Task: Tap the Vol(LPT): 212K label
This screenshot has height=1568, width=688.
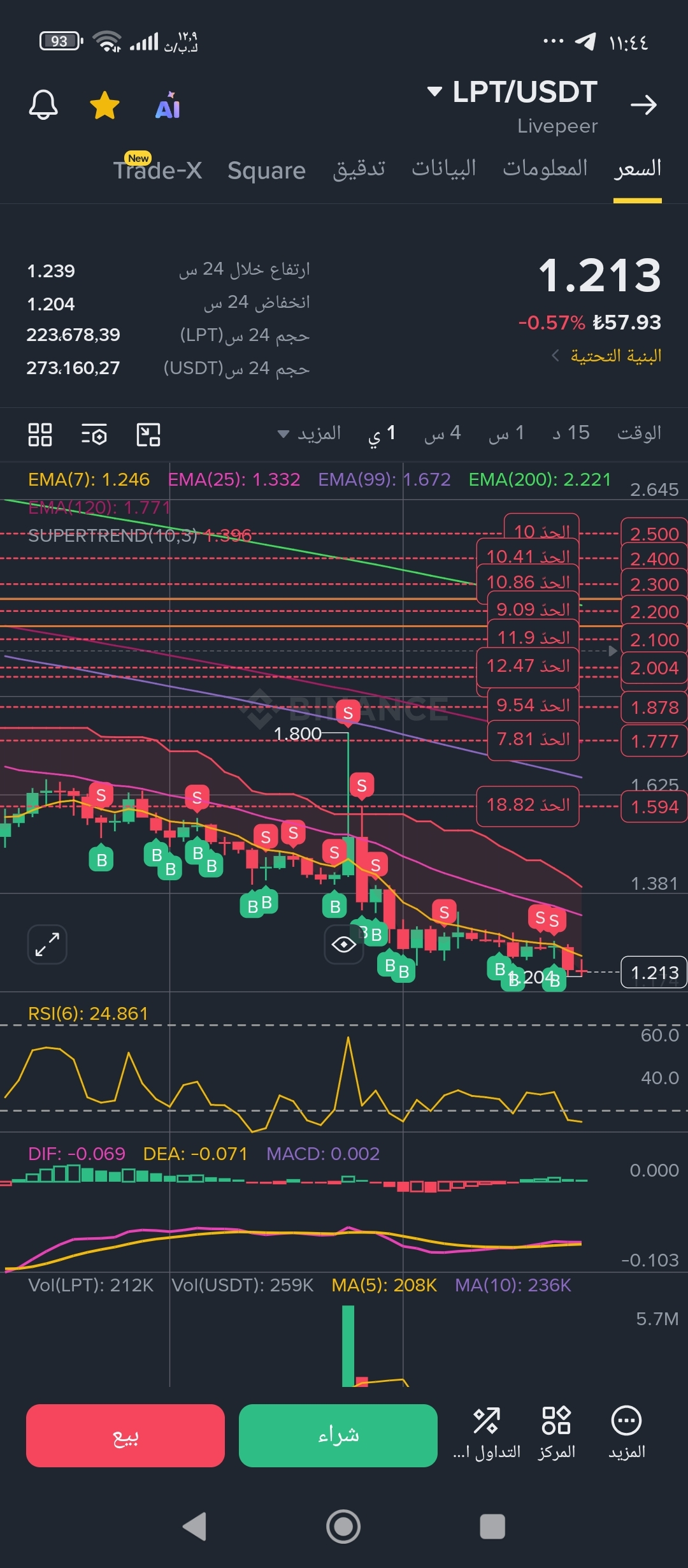Action: [90, 1285]
